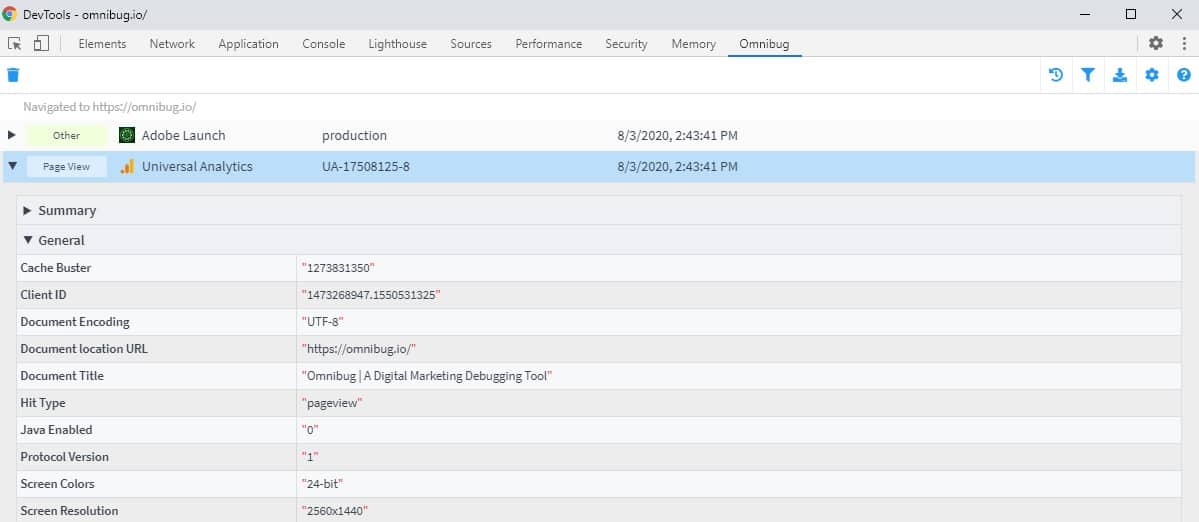This screenshot has width=1199, height=522.
Task: Click the Adobe Launch timestamp 8/3/2020, 2:43:41 PM
Action: pyautogui.click(x=677, y=135)
